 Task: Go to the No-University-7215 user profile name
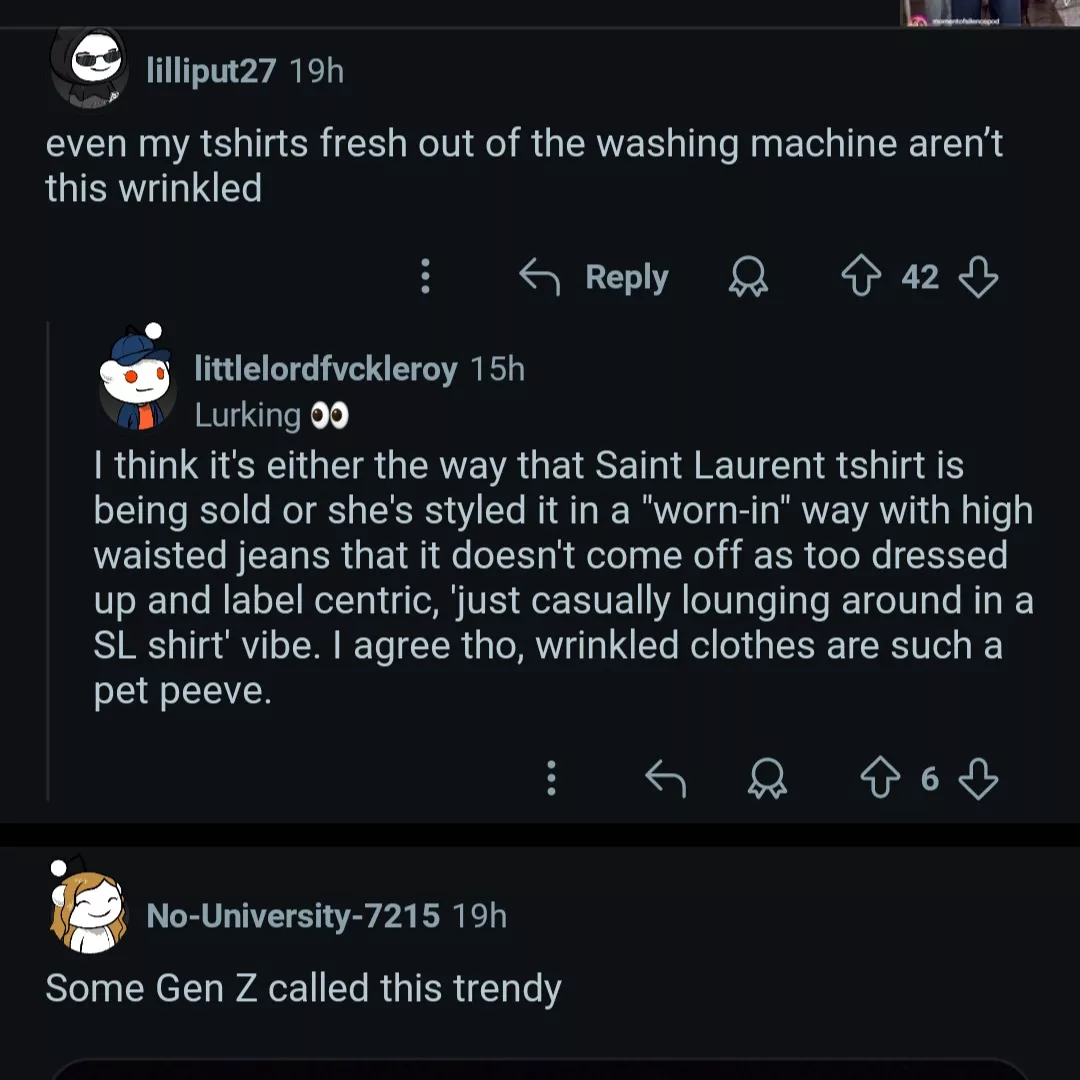(293, 915)
